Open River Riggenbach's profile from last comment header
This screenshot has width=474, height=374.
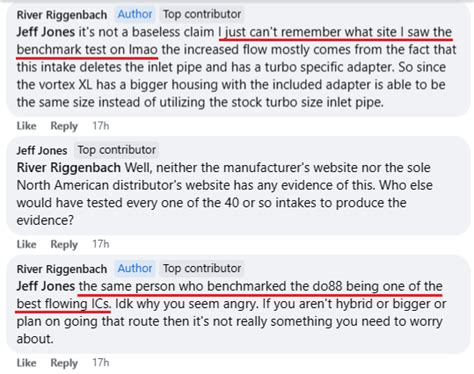tap(62, 269)
